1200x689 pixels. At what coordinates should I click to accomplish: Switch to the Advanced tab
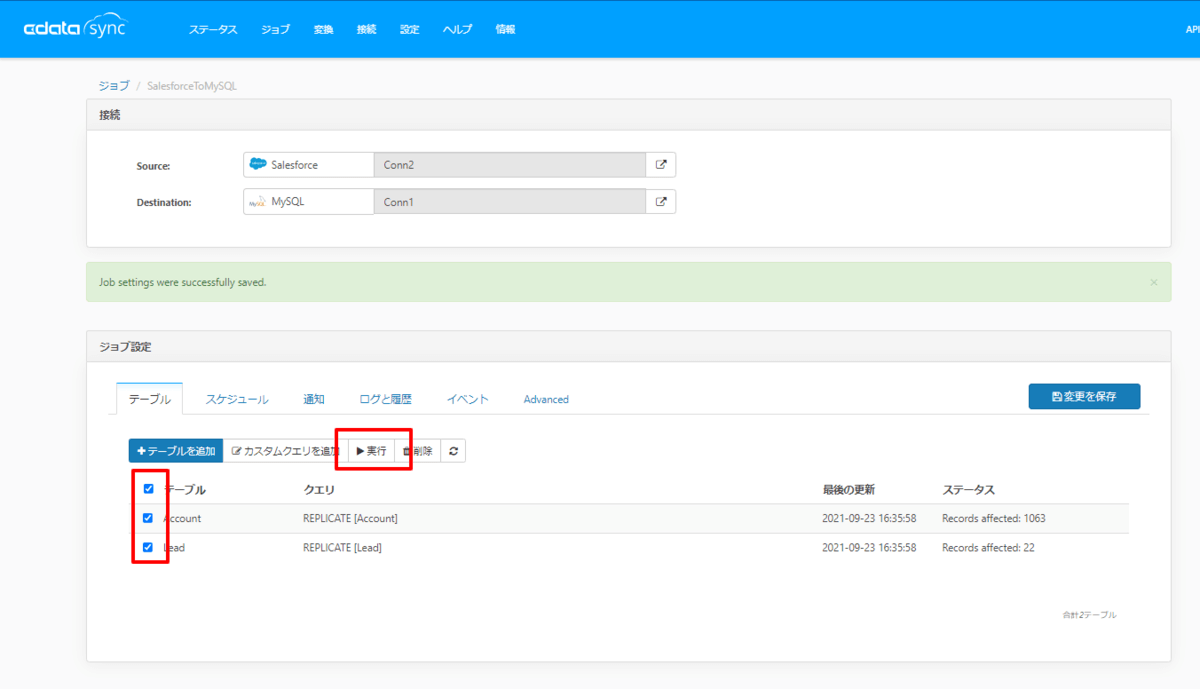click(x=546, y=399)
